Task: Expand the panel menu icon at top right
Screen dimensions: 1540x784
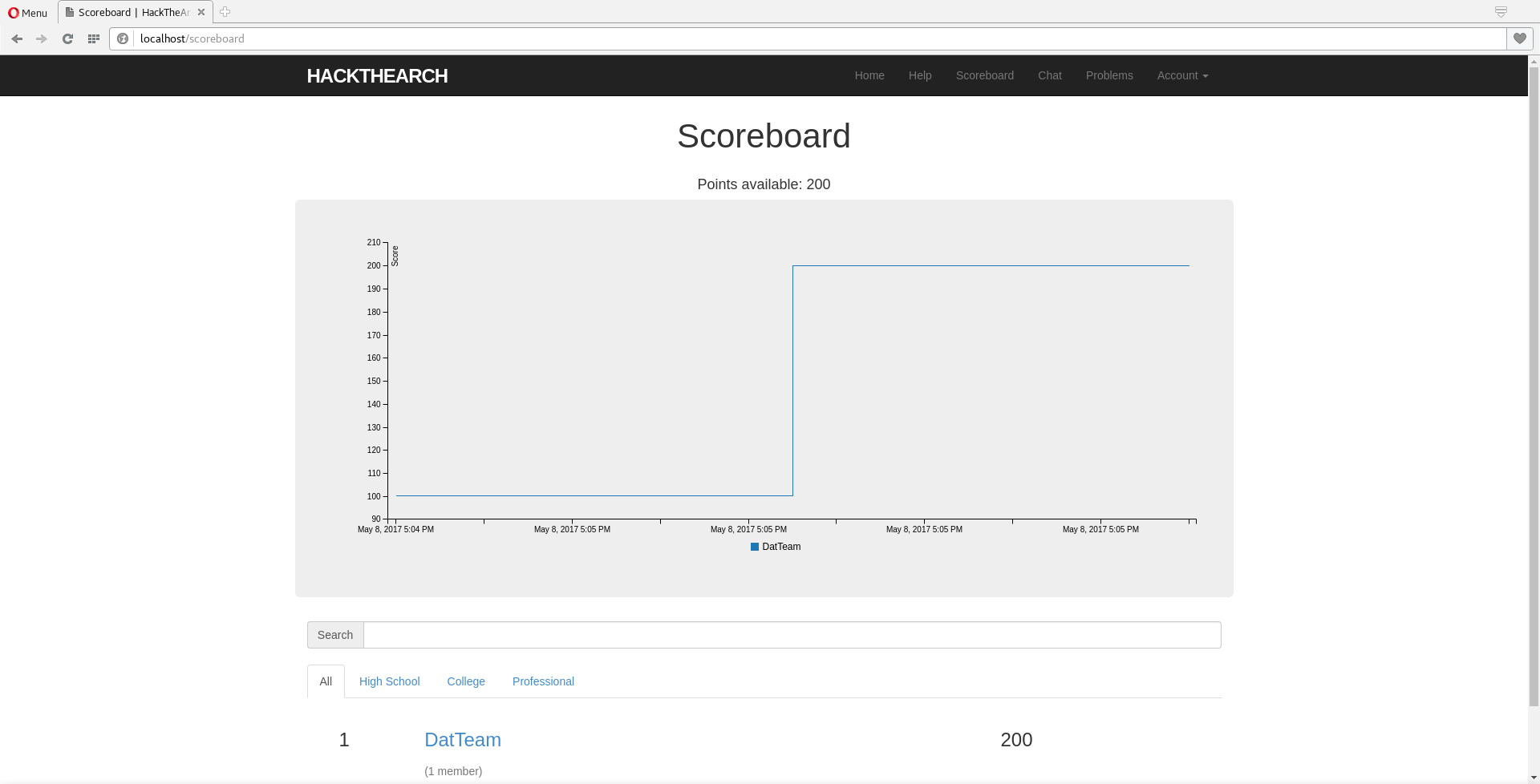Action: click(x=1501, y=12)
